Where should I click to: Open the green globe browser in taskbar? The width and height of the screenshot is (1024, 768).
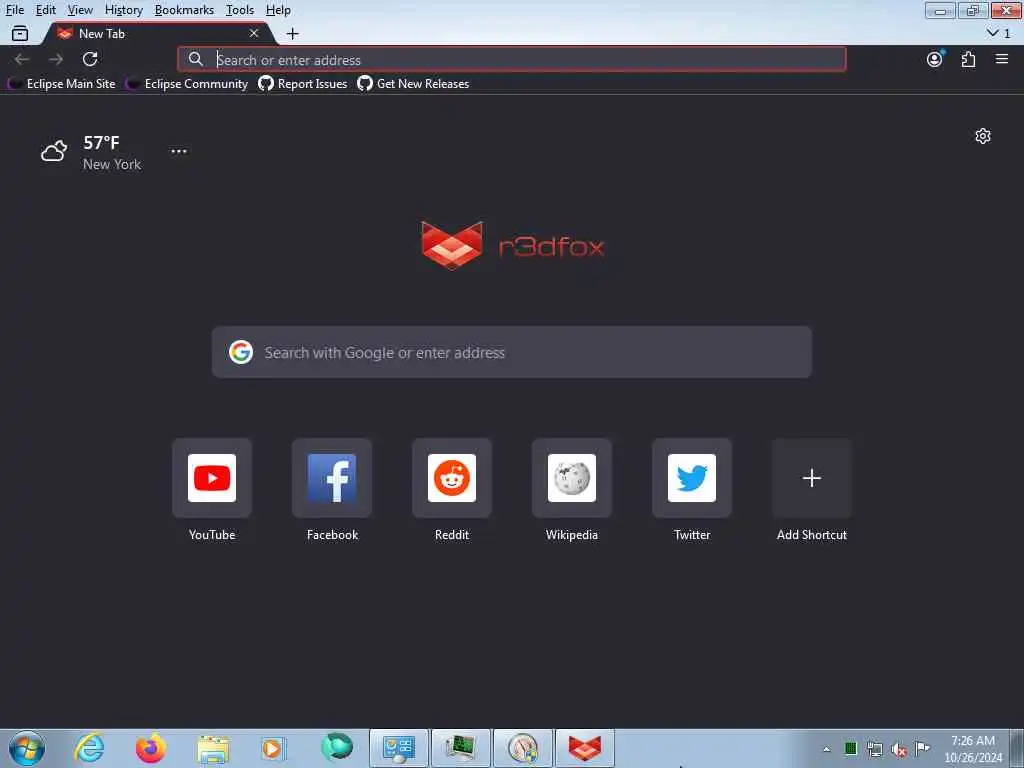click(336, 748)
